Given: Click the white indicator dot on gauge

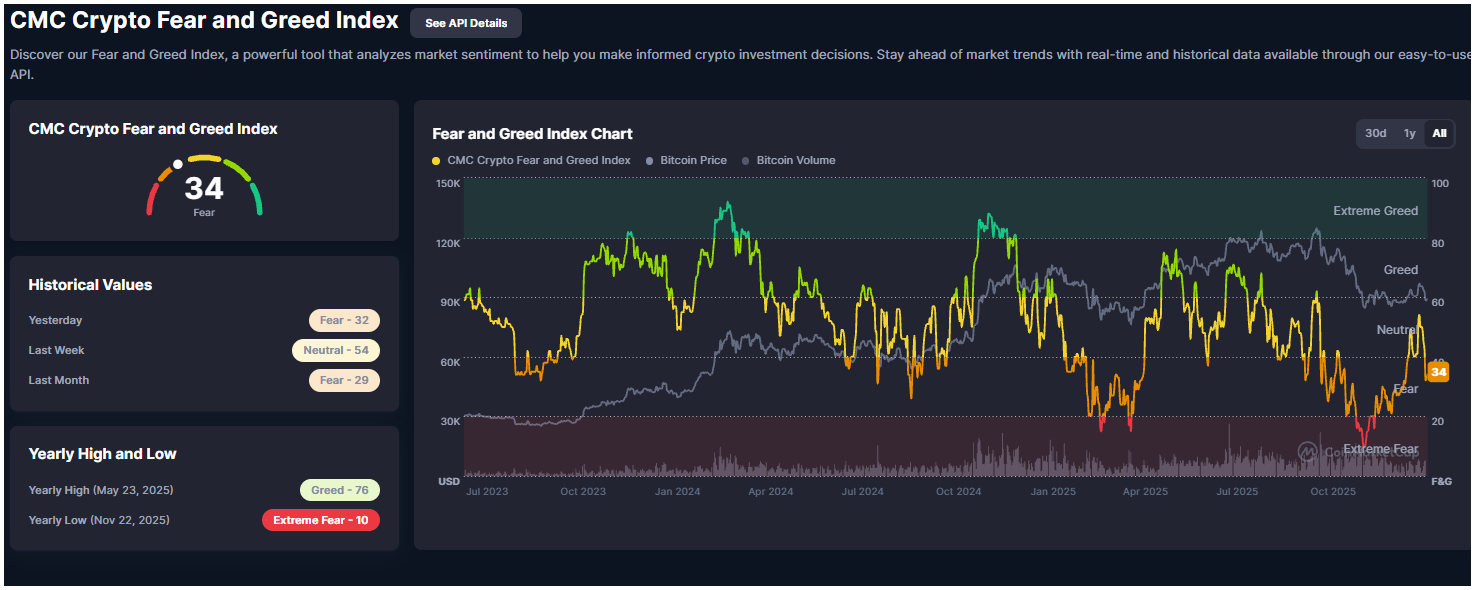Looking at the screenshot, I should pos(178,164).
